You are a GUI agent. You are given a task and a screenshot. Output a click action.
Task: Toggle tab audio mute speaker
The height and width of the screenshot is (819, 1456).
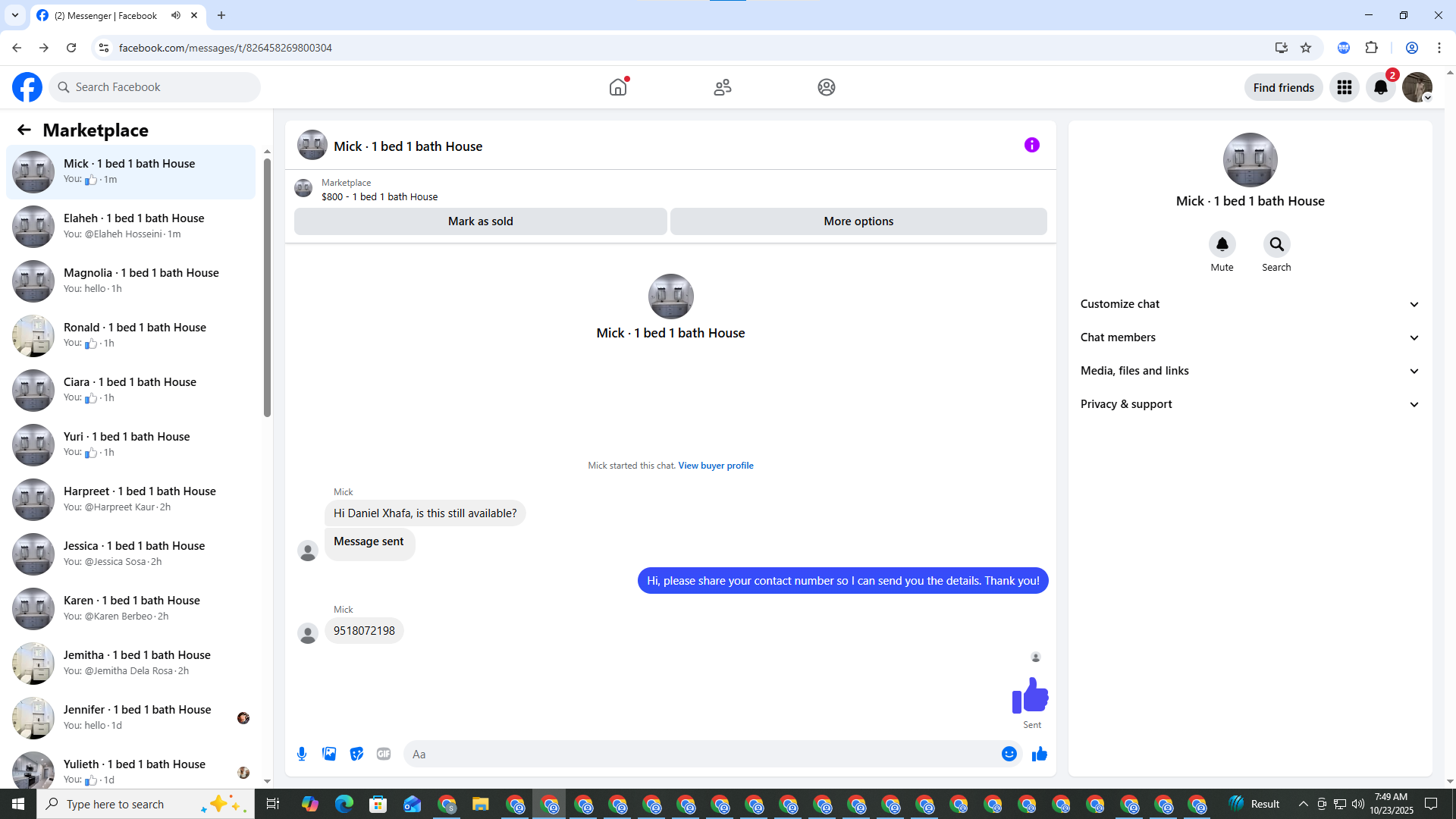pos(176,15)
